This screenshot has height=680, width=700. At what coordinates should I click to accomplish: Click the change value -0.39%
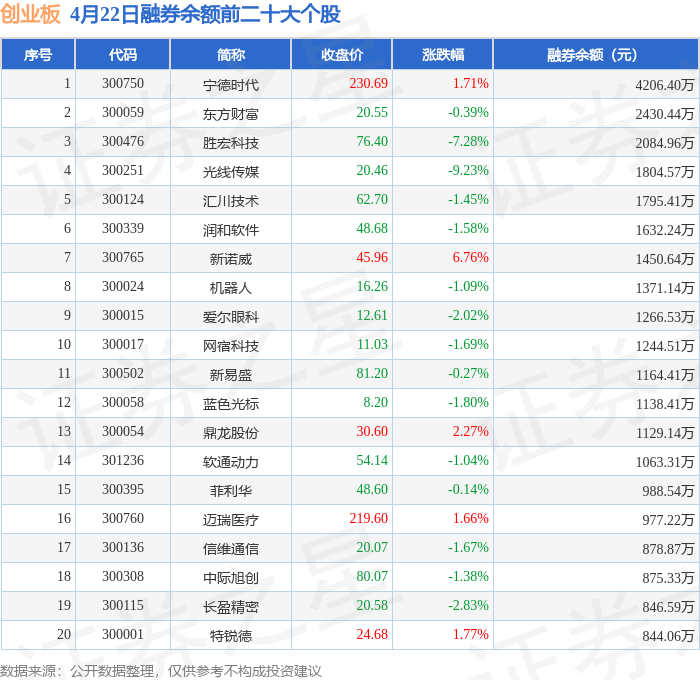point(468,112)
